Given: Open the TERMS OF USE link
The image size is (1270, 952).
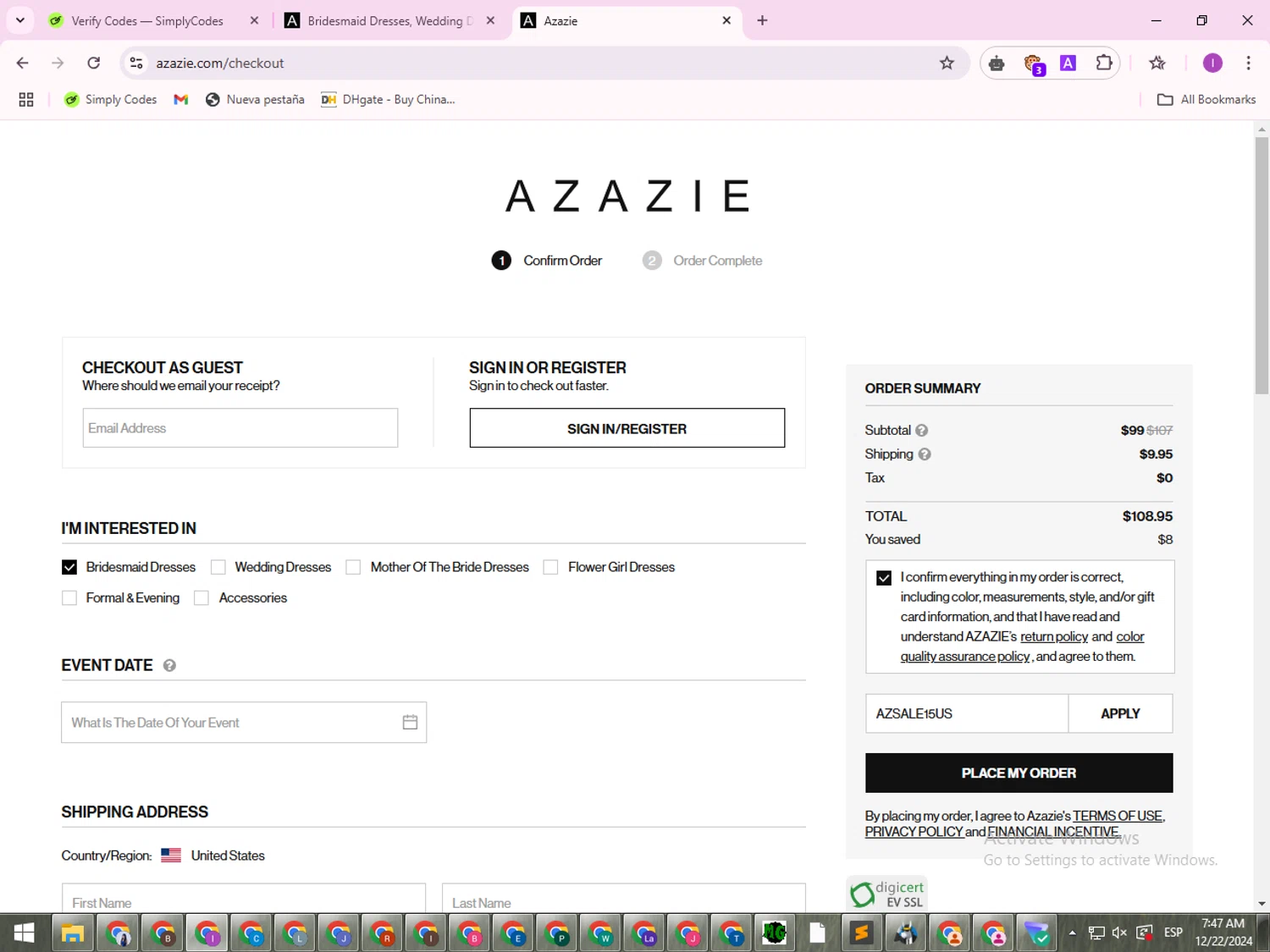Looking at the screenshot, I should [1118, 816].
